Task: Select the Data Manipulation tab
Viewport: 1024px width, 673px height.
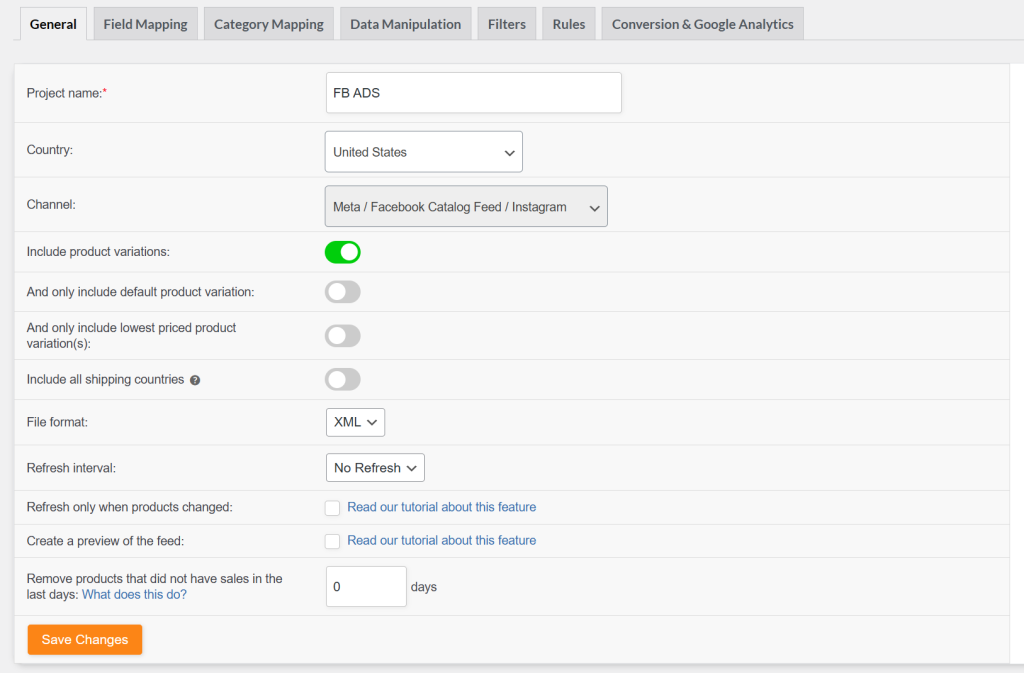Action: (x=405, y=22)
